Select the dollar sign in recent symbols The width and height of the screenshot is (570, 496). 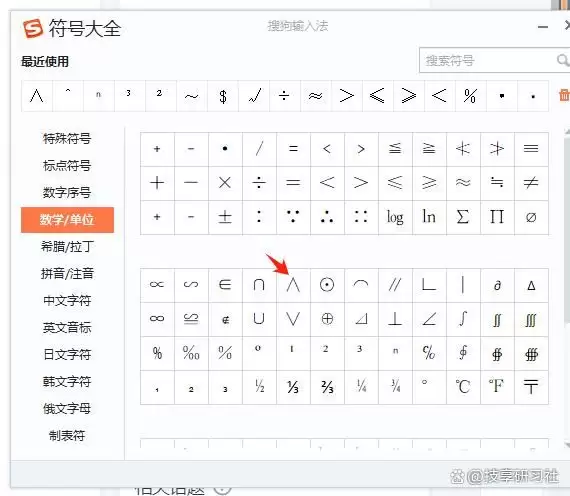click(223, 96)
